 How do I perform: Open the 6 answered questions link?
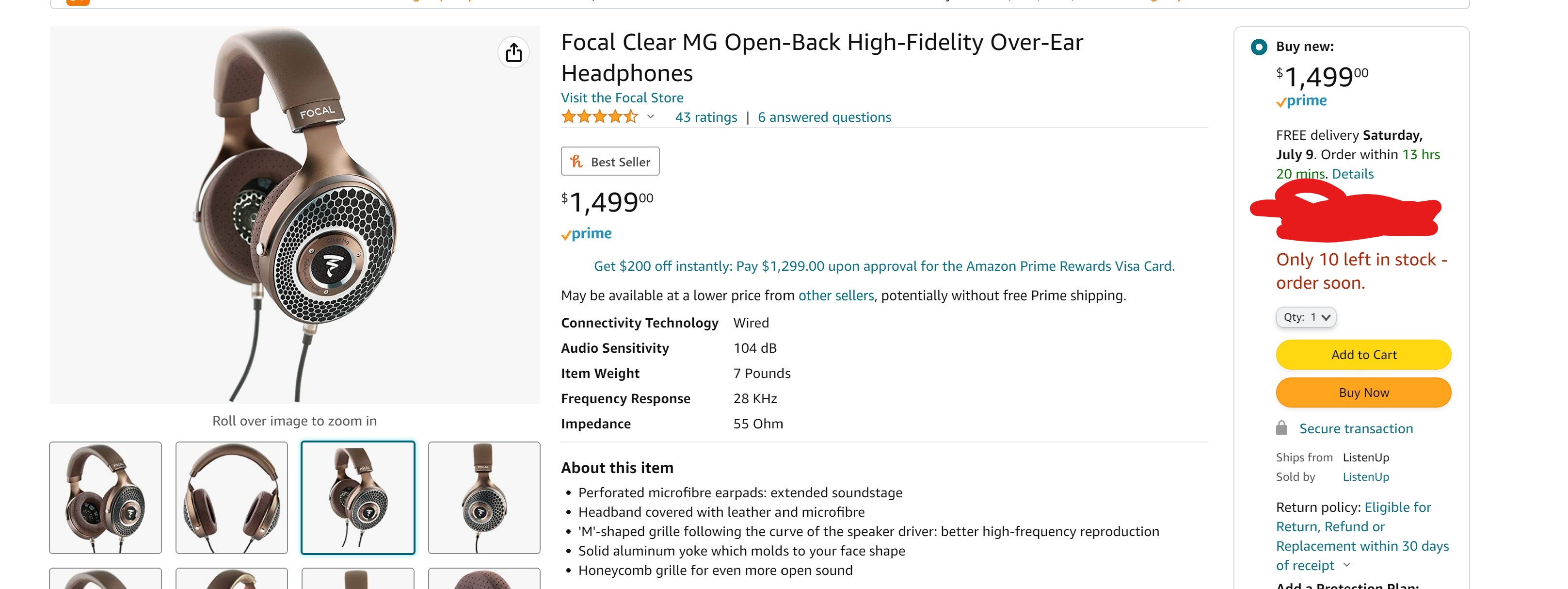[x=824, y=117]
